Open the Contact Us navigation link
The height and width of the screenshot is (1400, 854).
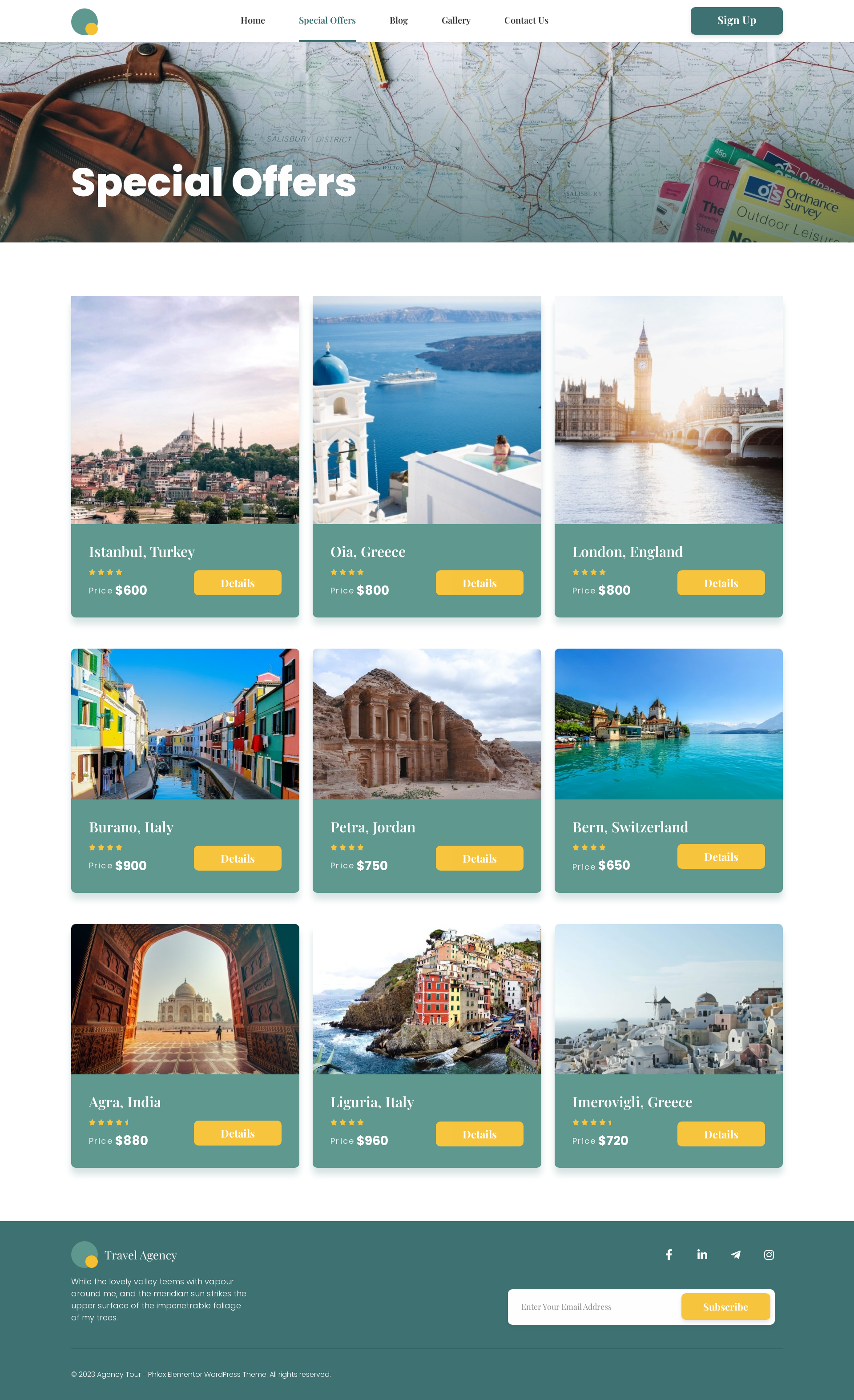coord(526,20)
